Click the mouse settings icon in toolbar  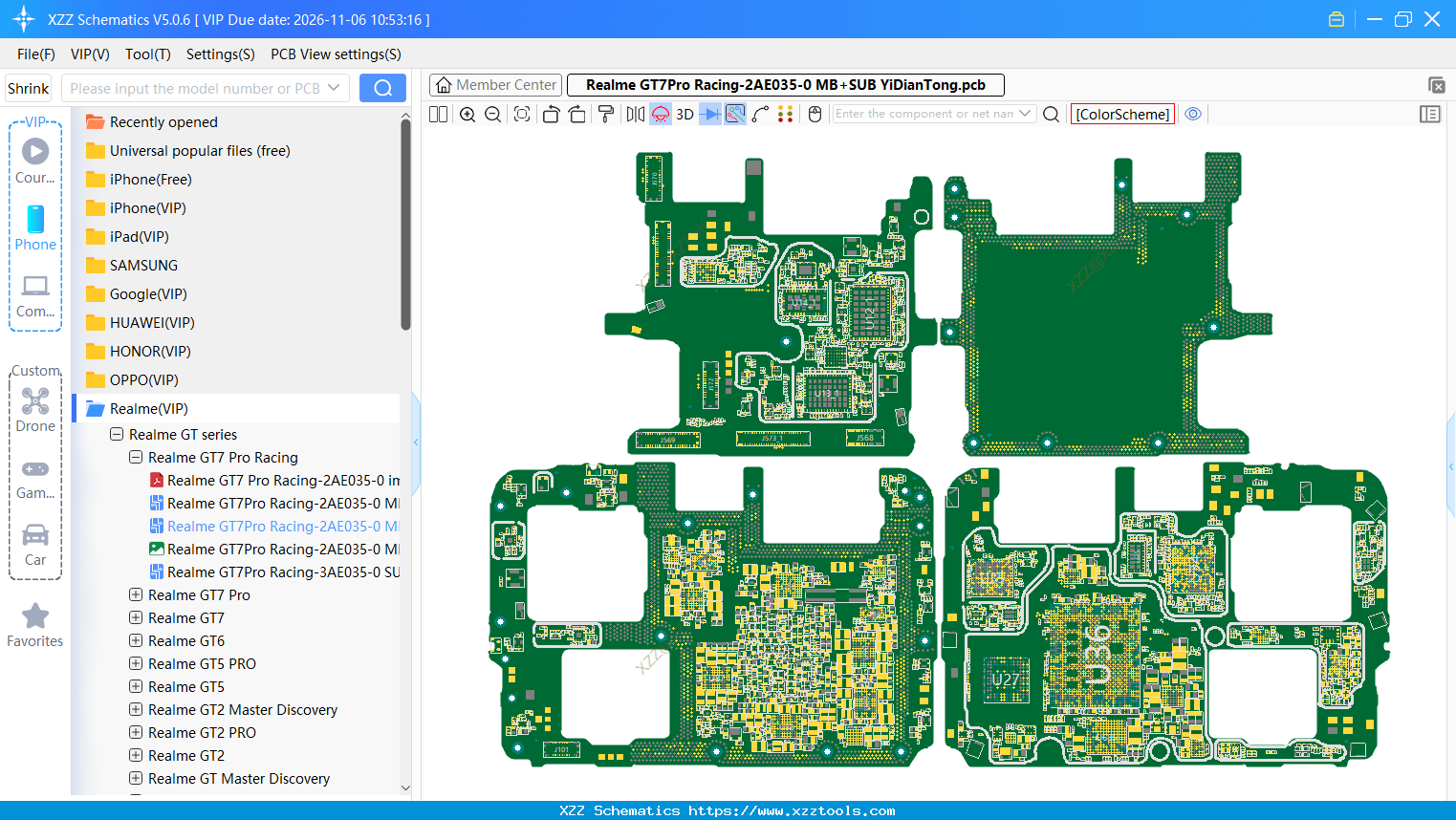click(815, 115)
